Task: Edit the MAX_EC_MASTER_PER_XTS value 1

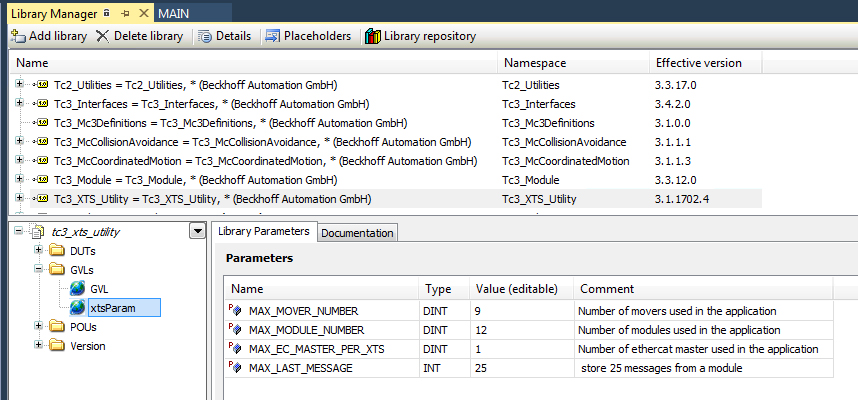Action: [522, 349]
